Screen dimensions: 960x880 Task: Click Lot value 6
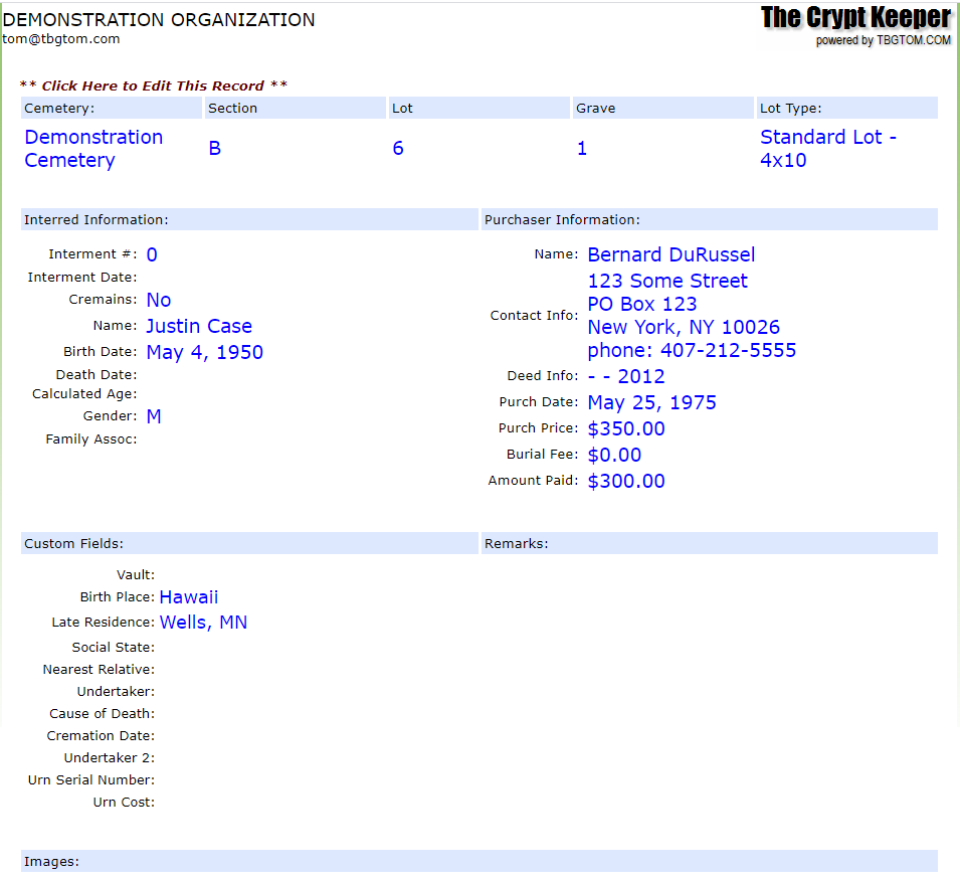(x=398, y=148)
